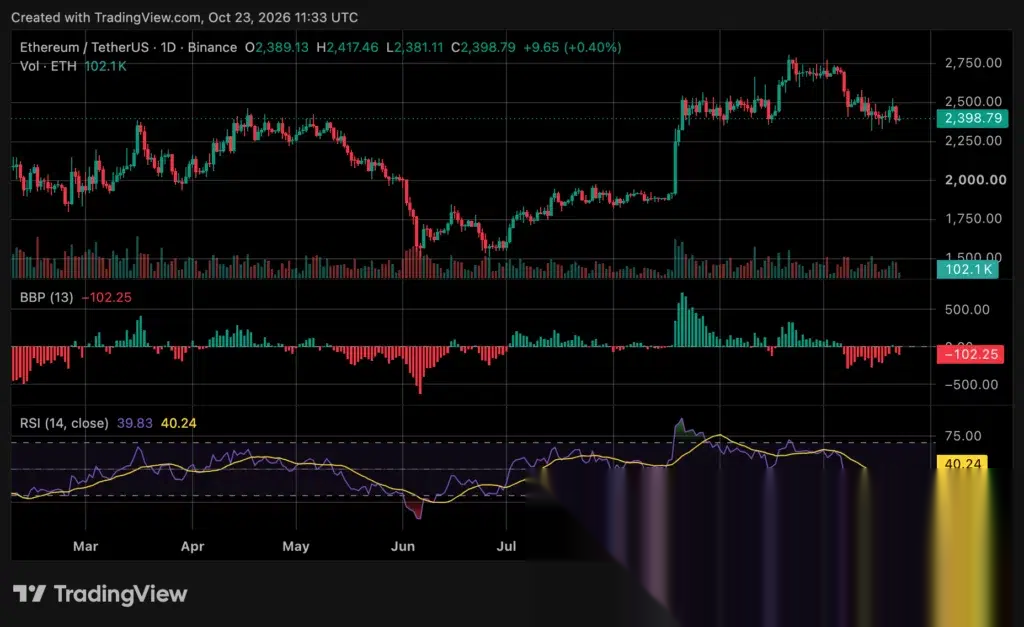Click the yellow 40.24 value beside RSI label

coord(178,423)
